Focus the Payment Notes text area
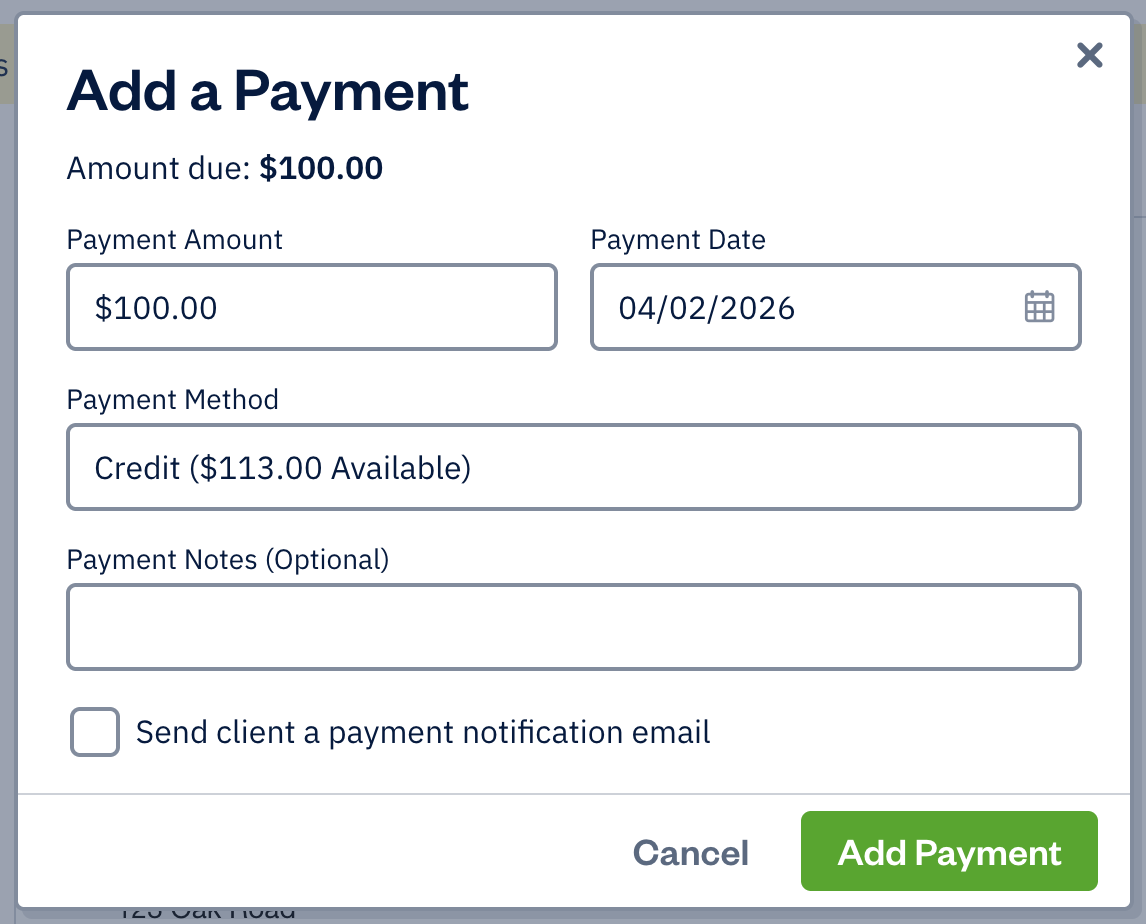The height and width of the screenshot is (924, 1146). point(574,626)
